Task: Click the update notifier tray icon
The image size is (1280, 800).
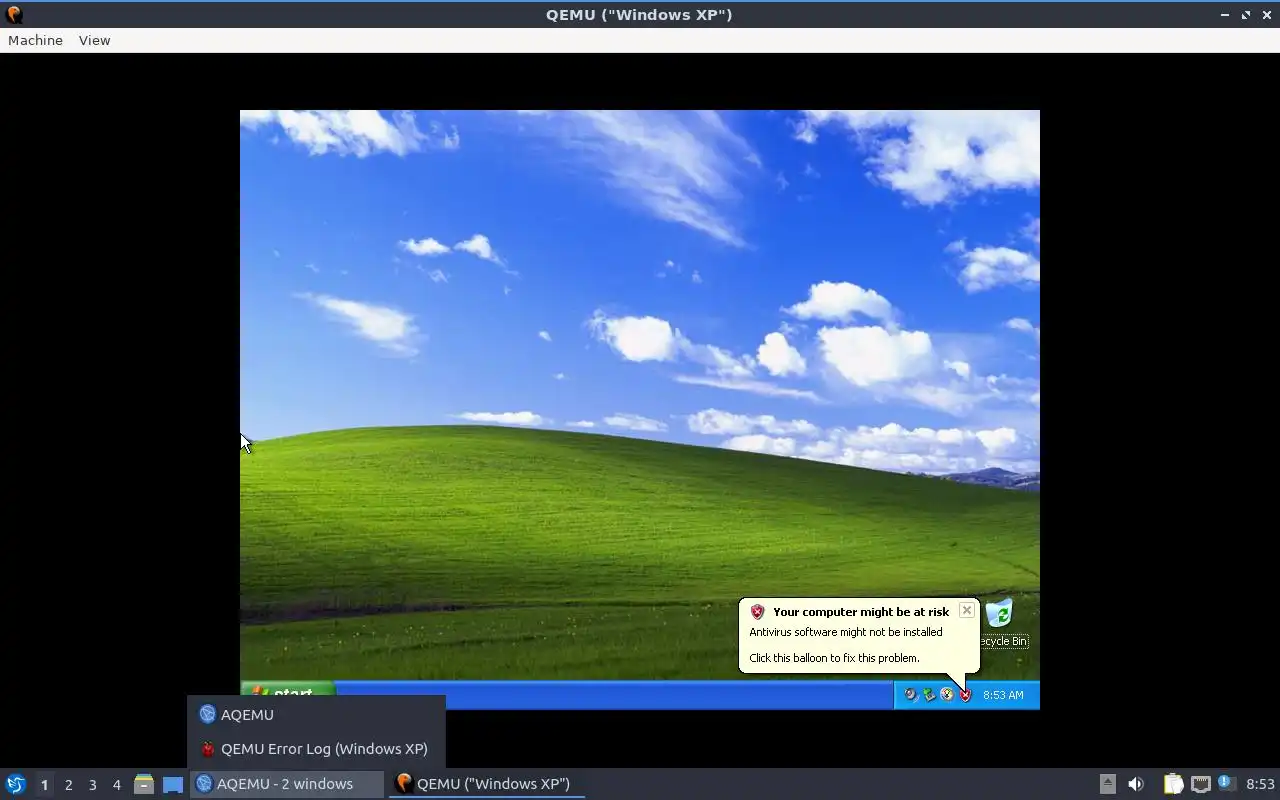Action: pos(1227,784)
